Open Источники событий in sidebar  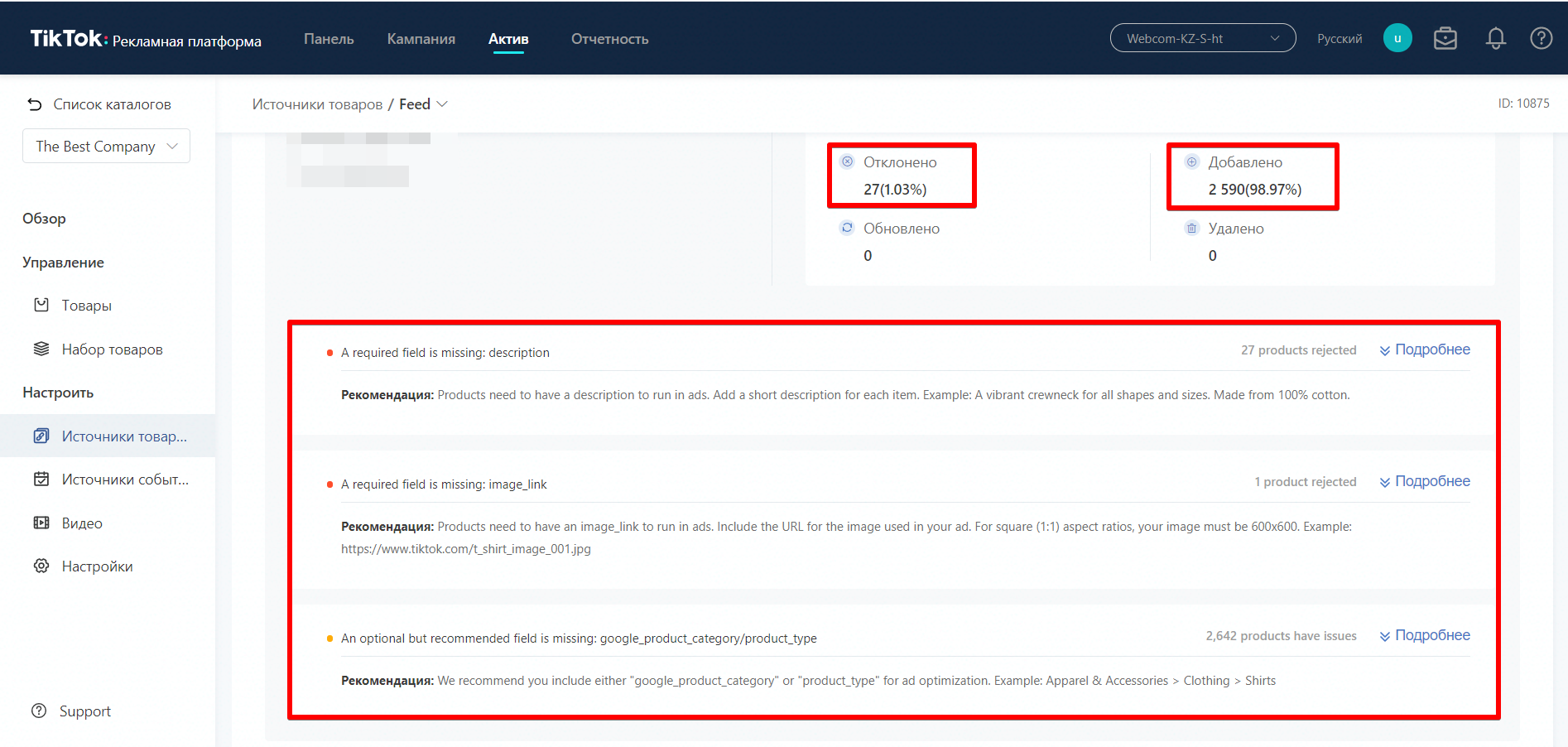(x=124, y=480)
